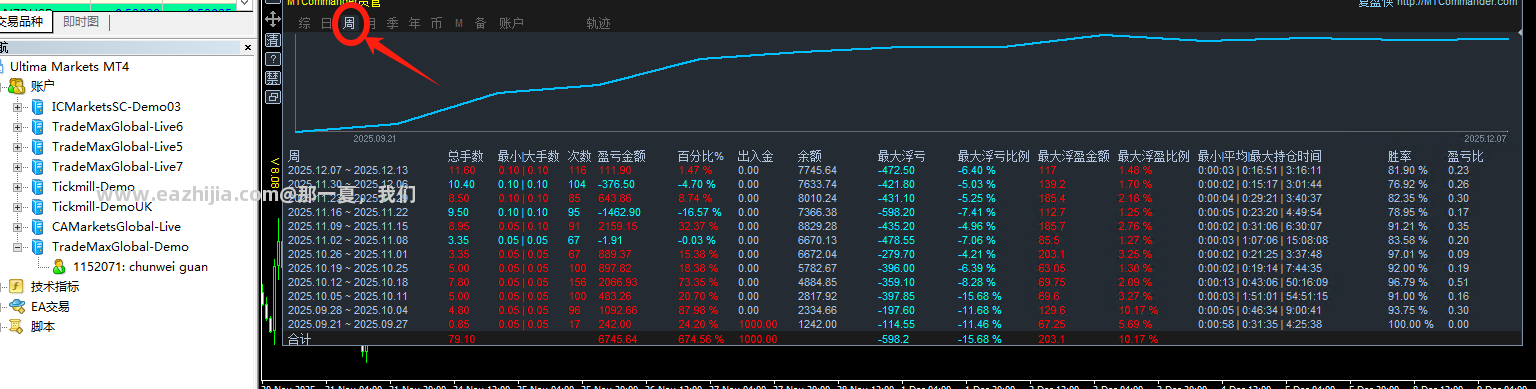
Task: Open the 轨迹 track tab
Action: click(x=598, y=22)
